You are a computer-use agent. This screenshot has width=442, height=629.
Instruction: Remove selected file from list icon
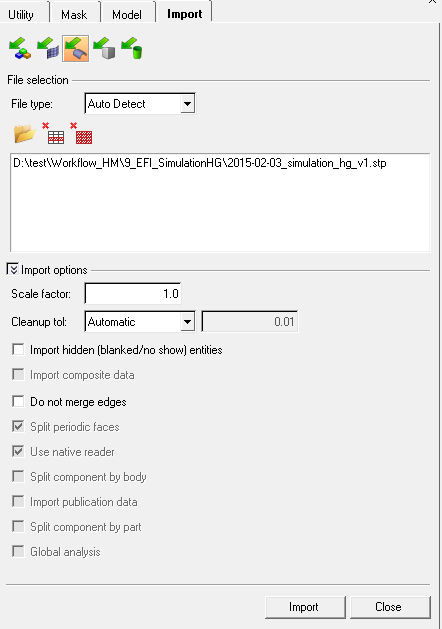[53, 134]
